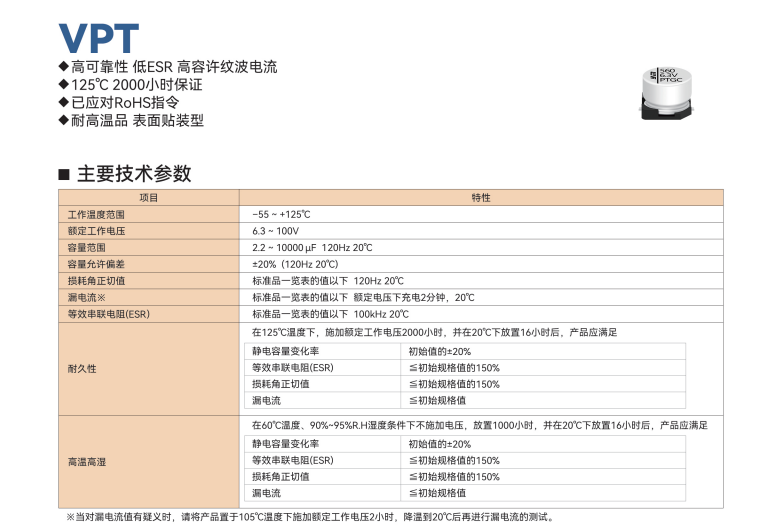Select the 特性 column header
The width and height of the screenshot is (778, 532).
pyautogui.click(x=481, y=198)
